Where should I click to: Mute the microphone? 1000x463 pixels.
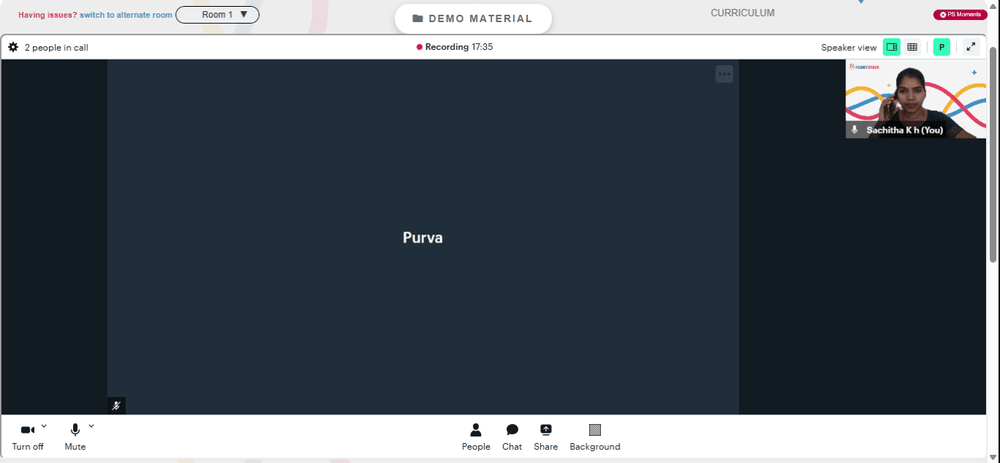(75, 437)
